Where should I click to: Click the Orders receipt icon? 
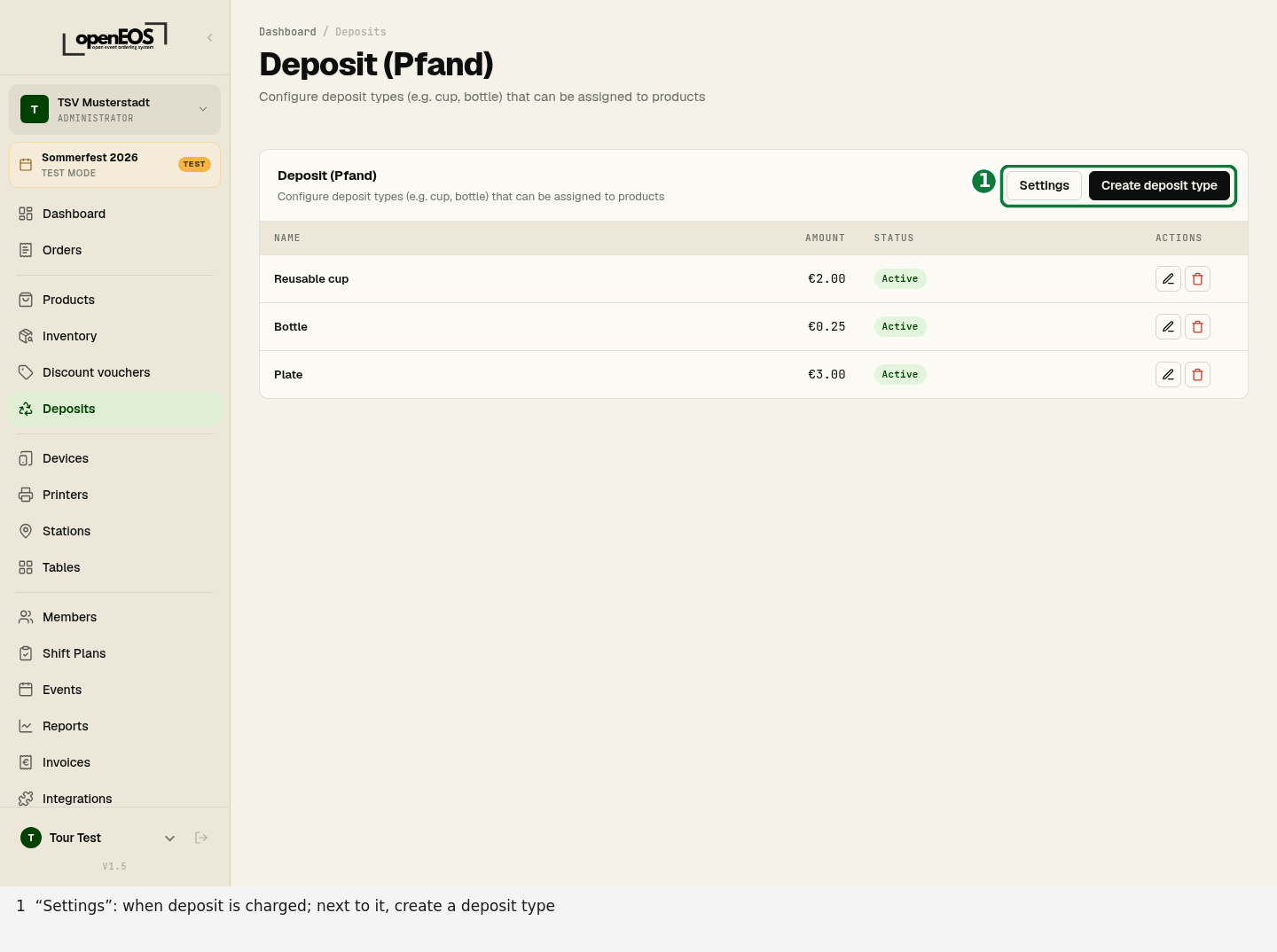point(26,250)
